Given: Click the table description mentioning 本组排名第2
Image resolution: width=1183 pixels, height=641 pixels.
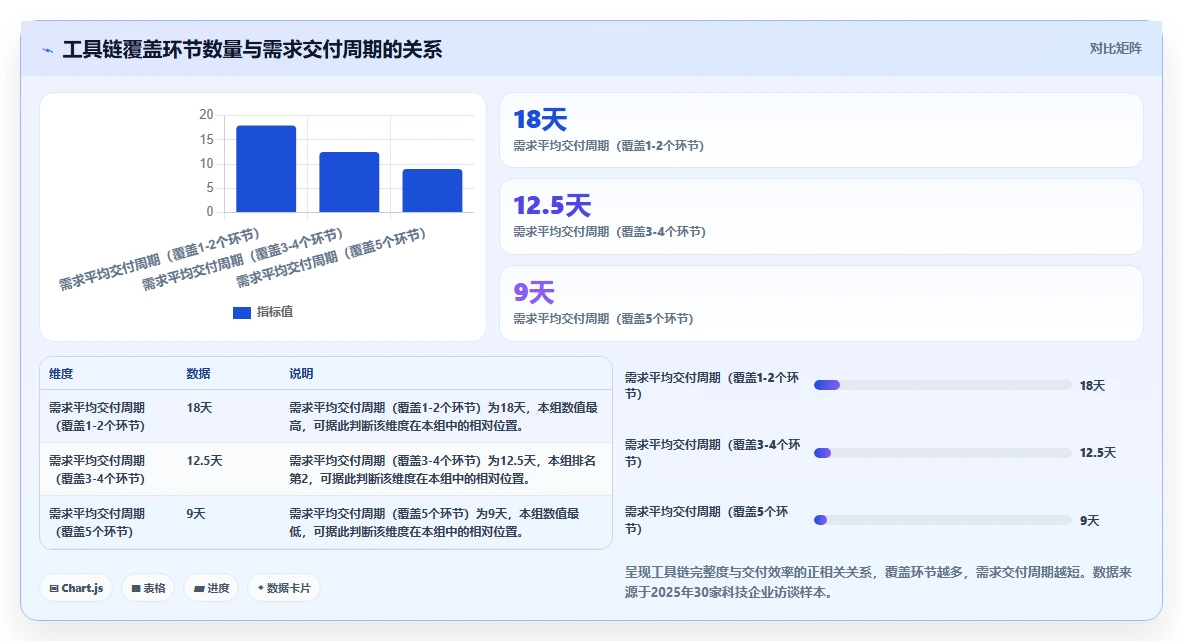Looking at the screenshot, I should coord(443,469).
